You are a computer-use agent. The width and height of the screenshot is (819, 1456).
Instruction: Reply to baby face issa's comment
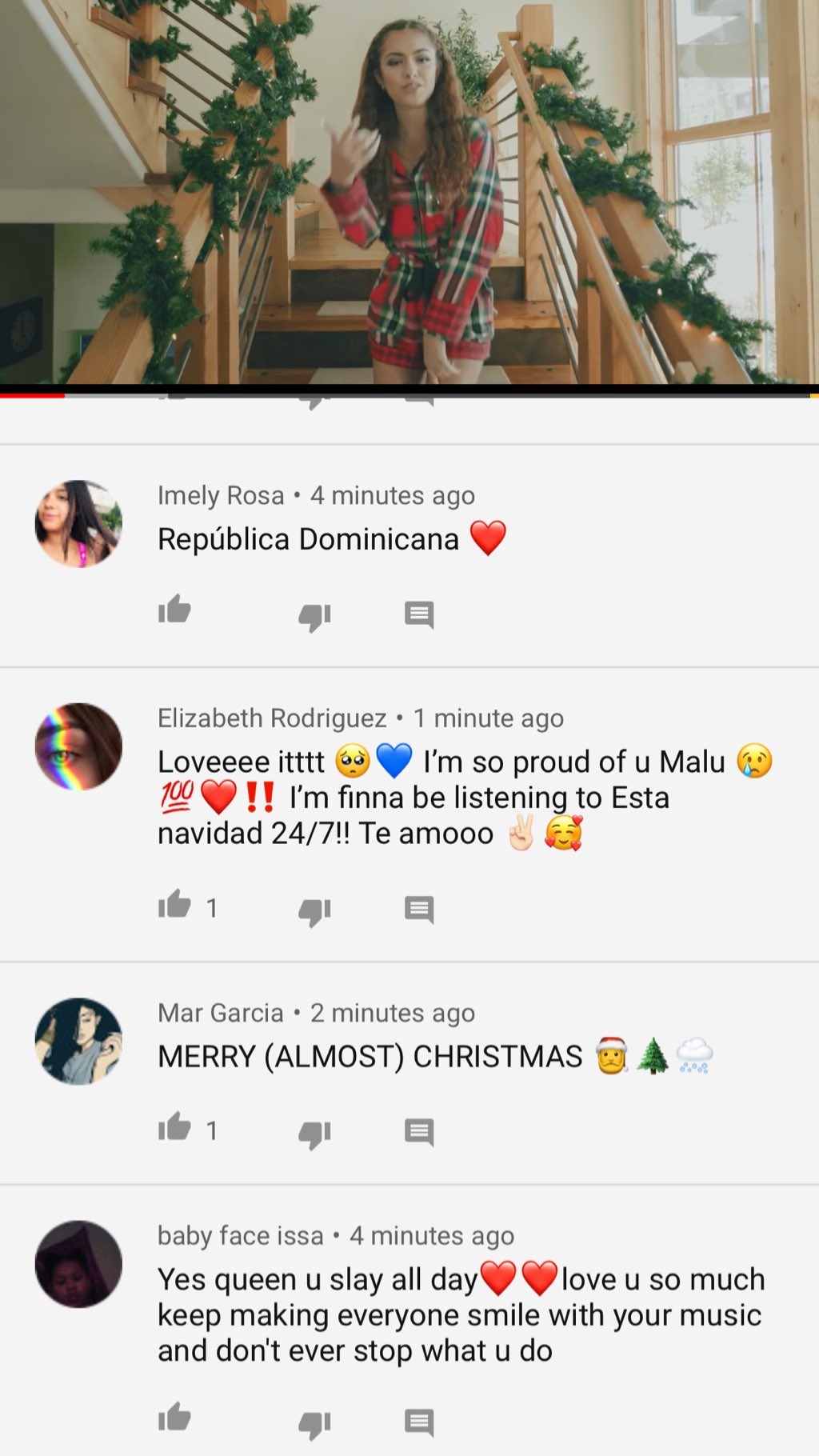coord(419,1422)
